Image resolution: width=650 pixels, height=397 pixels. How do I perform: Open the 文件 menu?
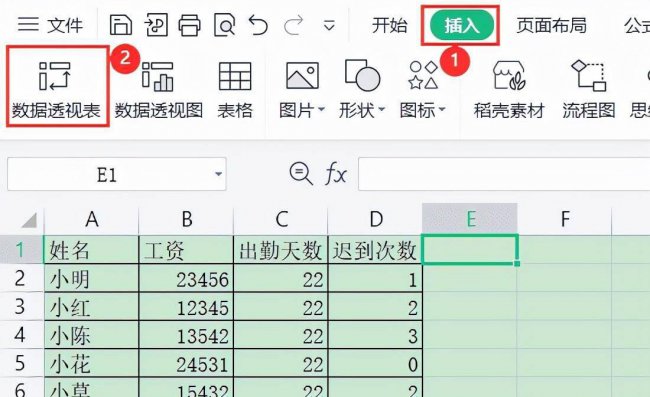point(50,25)
